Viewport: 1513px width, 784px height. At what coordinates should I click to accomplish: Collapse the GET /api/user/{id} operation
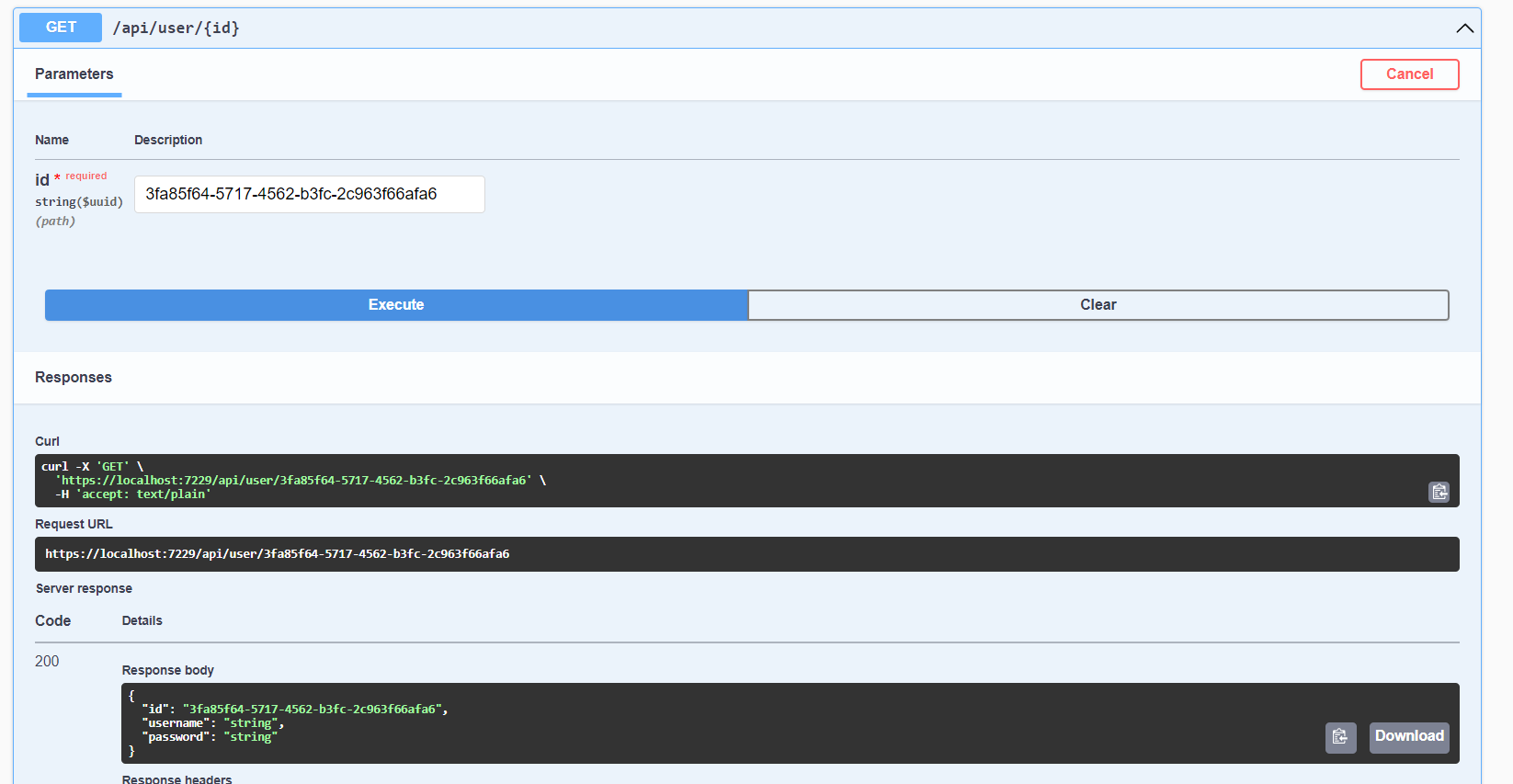(x=1464, y=28)
